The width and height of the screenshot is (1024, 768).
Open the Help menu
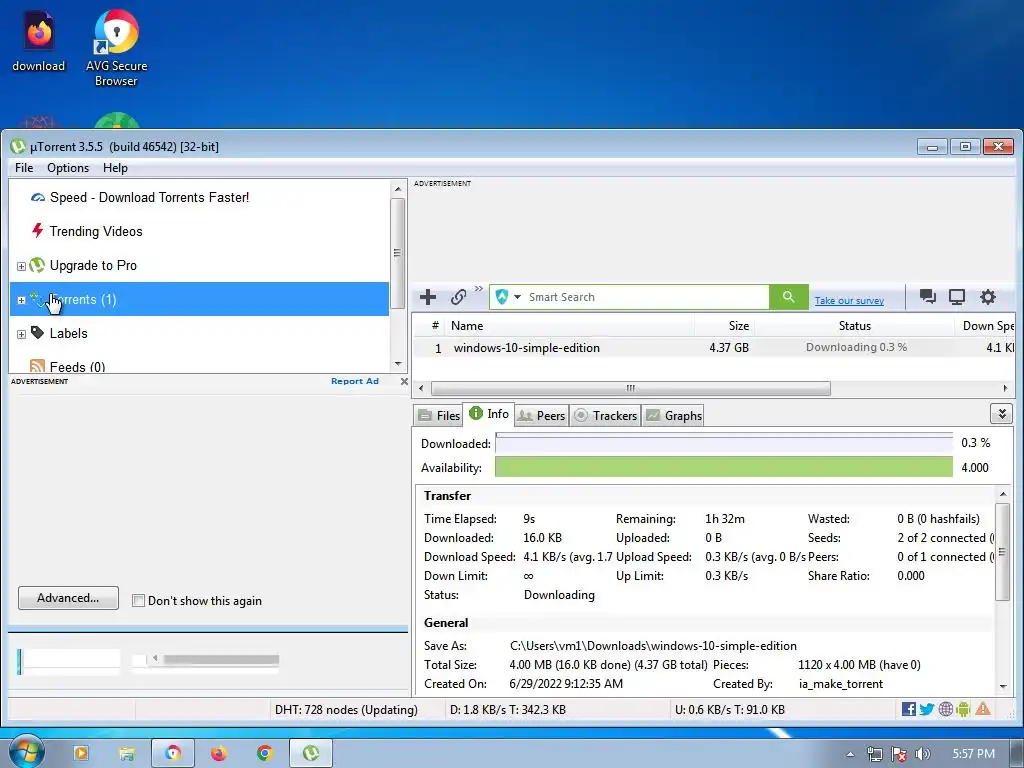[x=116, y=168]
